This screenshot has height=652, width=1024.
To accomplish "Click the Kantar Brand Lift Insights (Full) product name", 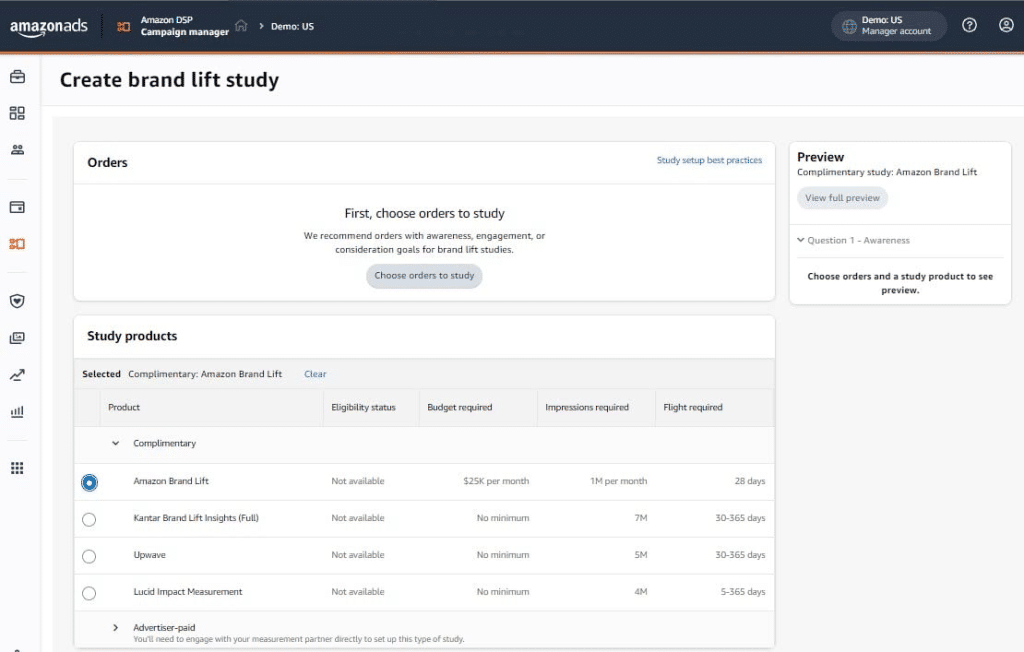I will click(196, 518).
